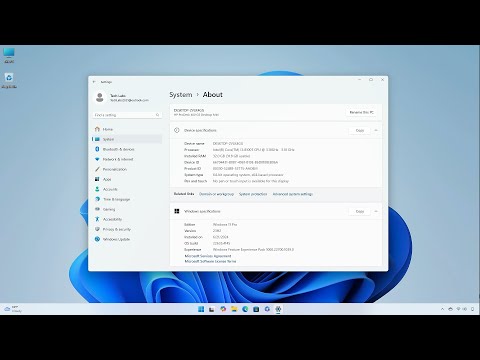Open File Explorer from the taskbar
This screenshot has height=360, width=480.
(x=234, y=309)
